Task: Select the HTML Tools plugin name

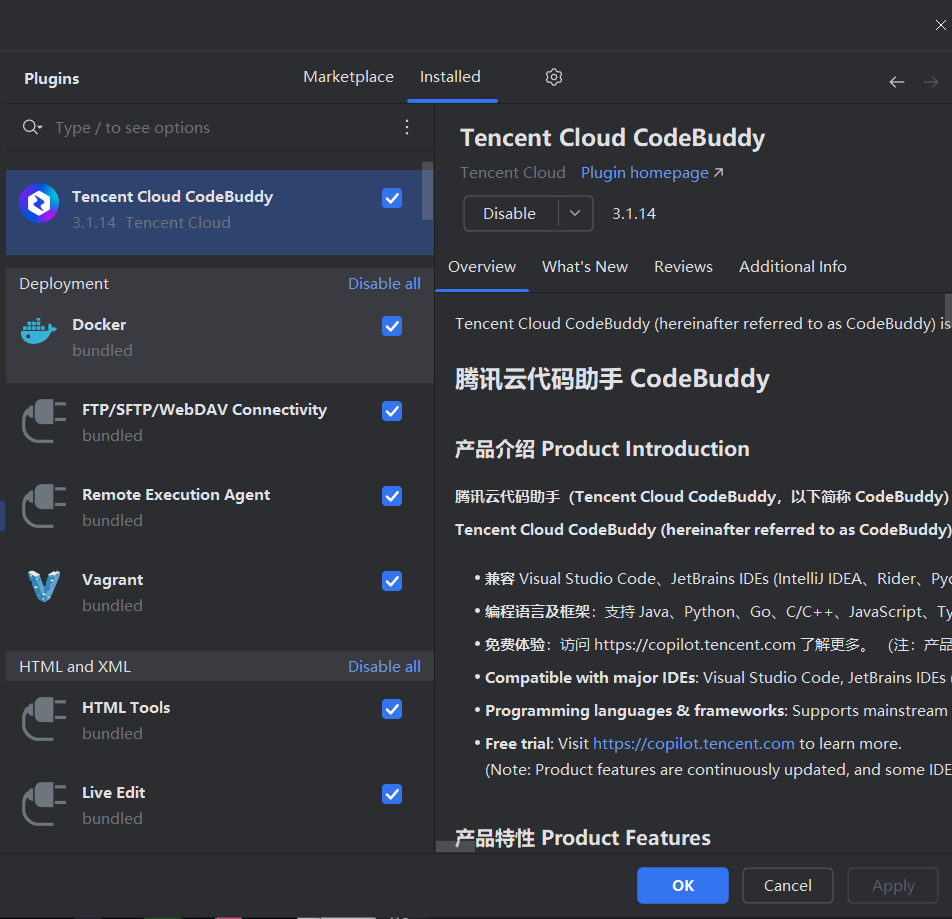Action: [126, 708]
